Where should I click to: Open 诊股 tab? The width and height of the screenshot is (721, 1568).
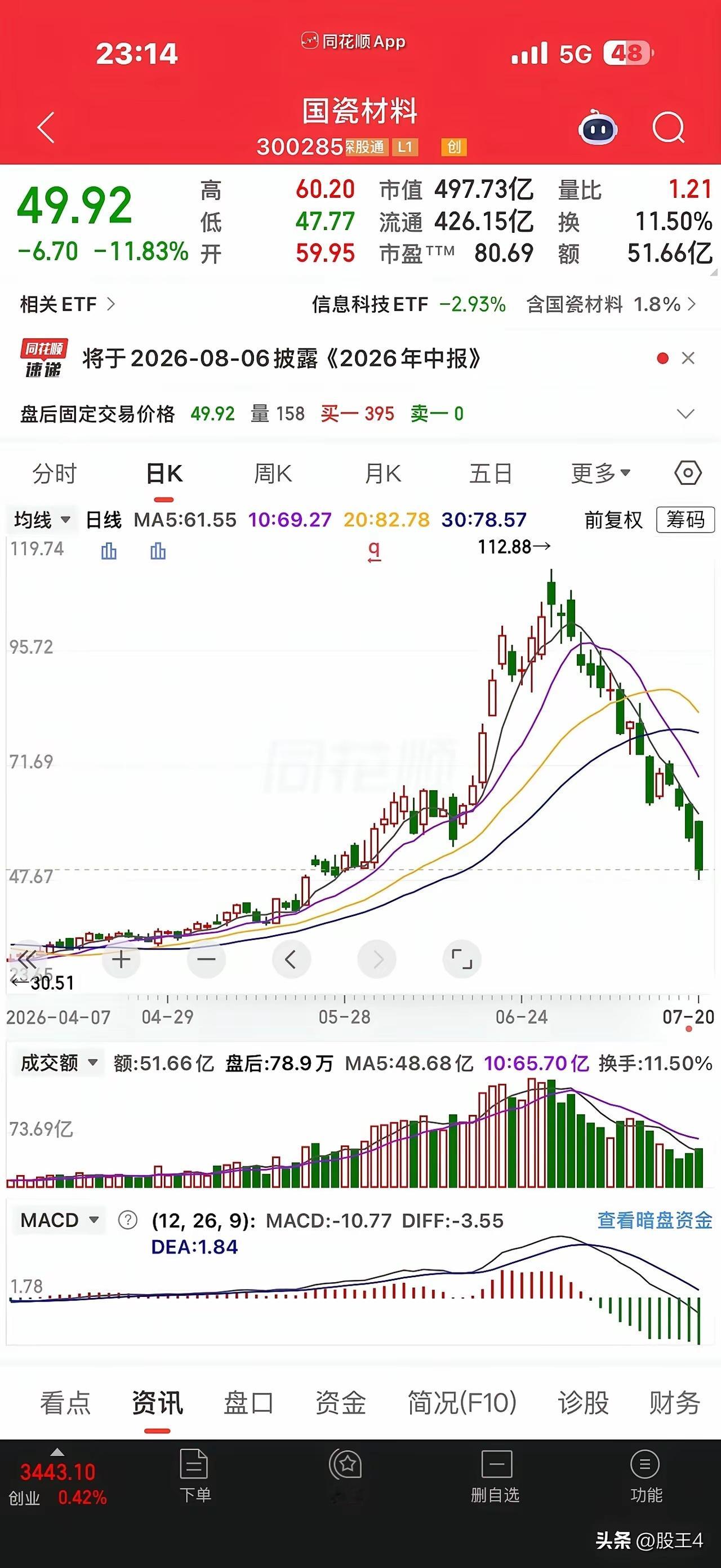(584, 1402)
